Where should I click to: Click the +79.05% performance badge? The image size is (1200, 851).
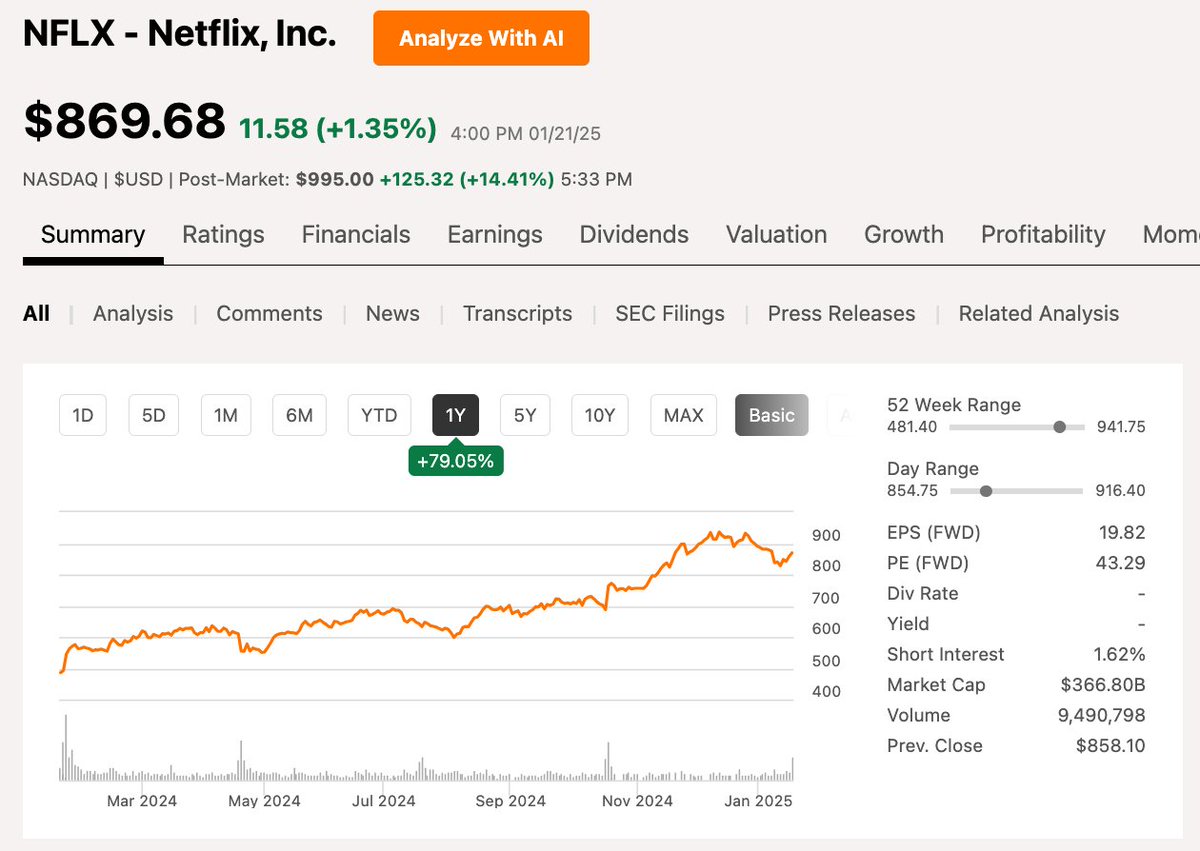point(456,461)
